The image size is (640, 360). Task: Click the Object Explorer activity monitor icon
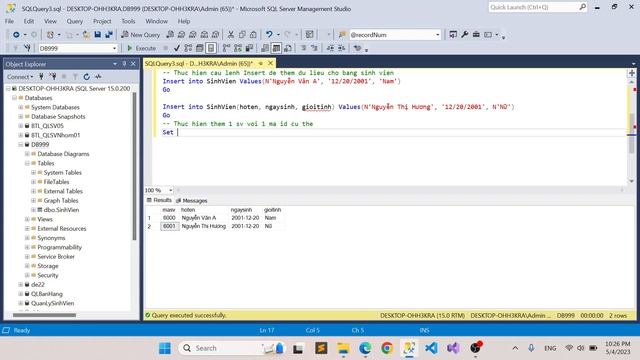pyautogui.click(x=98, y=77)
